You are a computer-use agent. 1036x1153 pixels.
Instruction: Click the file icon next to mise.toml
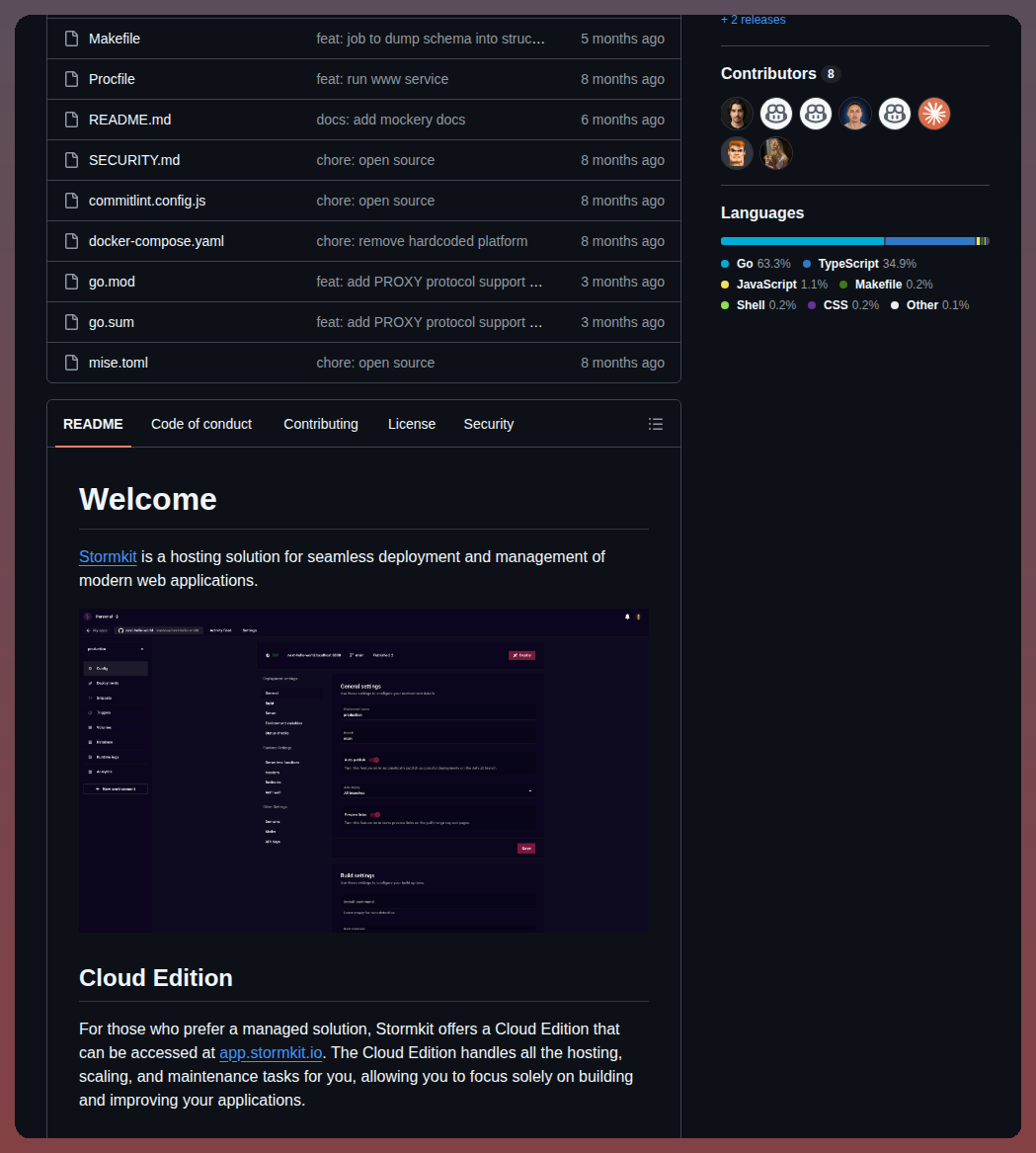(71, 363)
